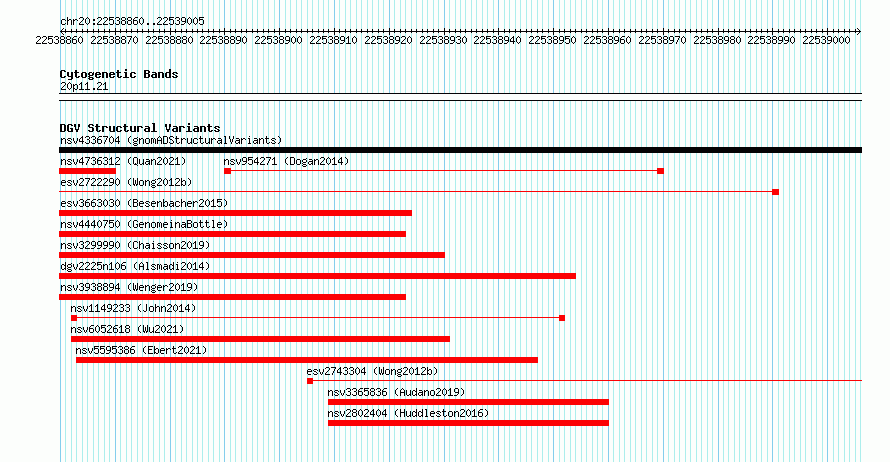890x462 pixels.
Task: Select the red nsv3365836 variant bar
Action: point(468,402)
